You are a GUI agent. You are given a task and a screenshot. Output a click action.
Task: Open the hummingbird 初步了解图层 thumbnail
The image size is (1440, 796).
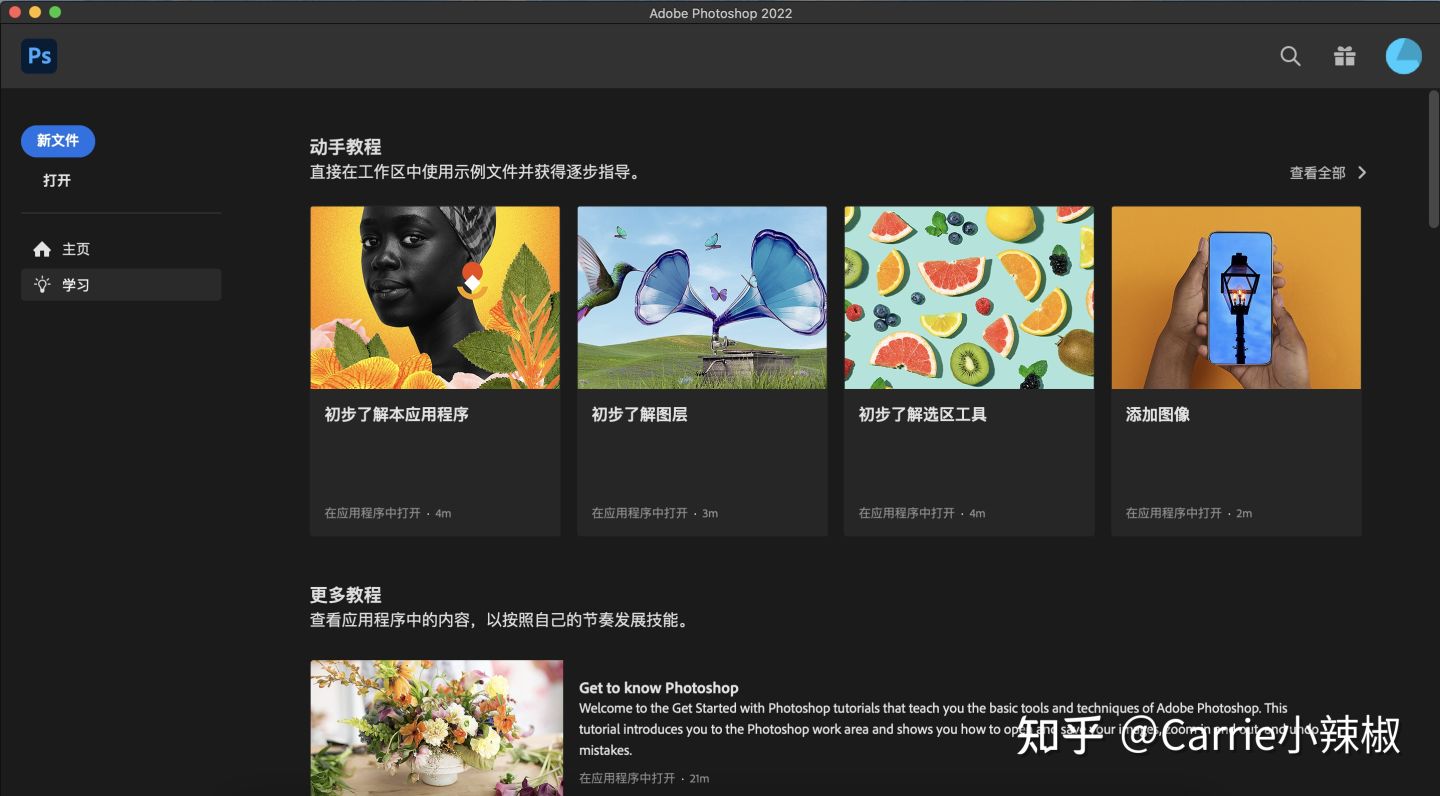tap(702, 298)
